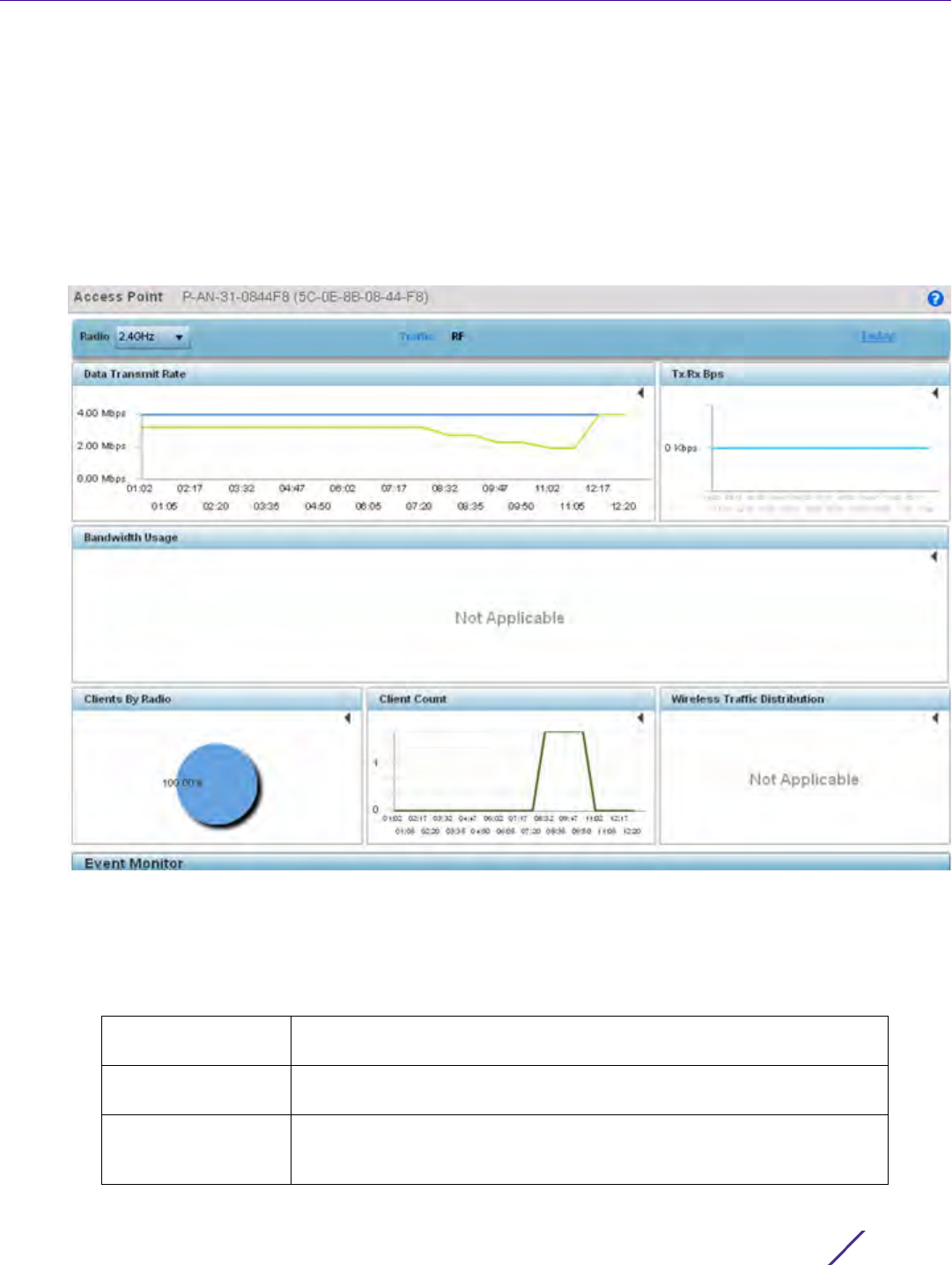This screenshot has height=1265, width=952.
Task: Open the help icon for Access Point
Action: [x=935, y=299]
